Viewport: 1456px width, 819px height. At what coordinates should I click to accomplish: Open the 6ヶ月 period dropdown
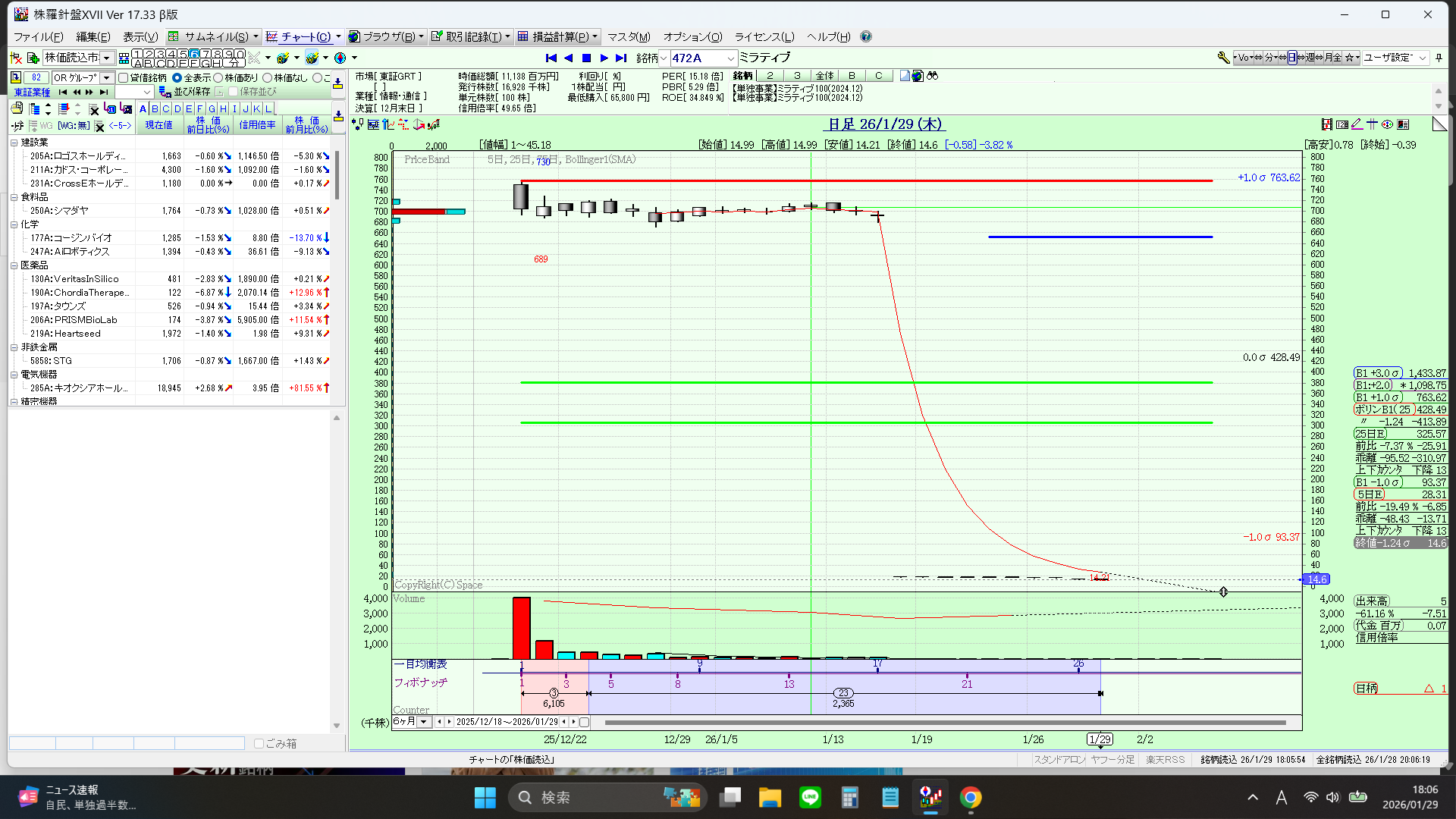424,722
